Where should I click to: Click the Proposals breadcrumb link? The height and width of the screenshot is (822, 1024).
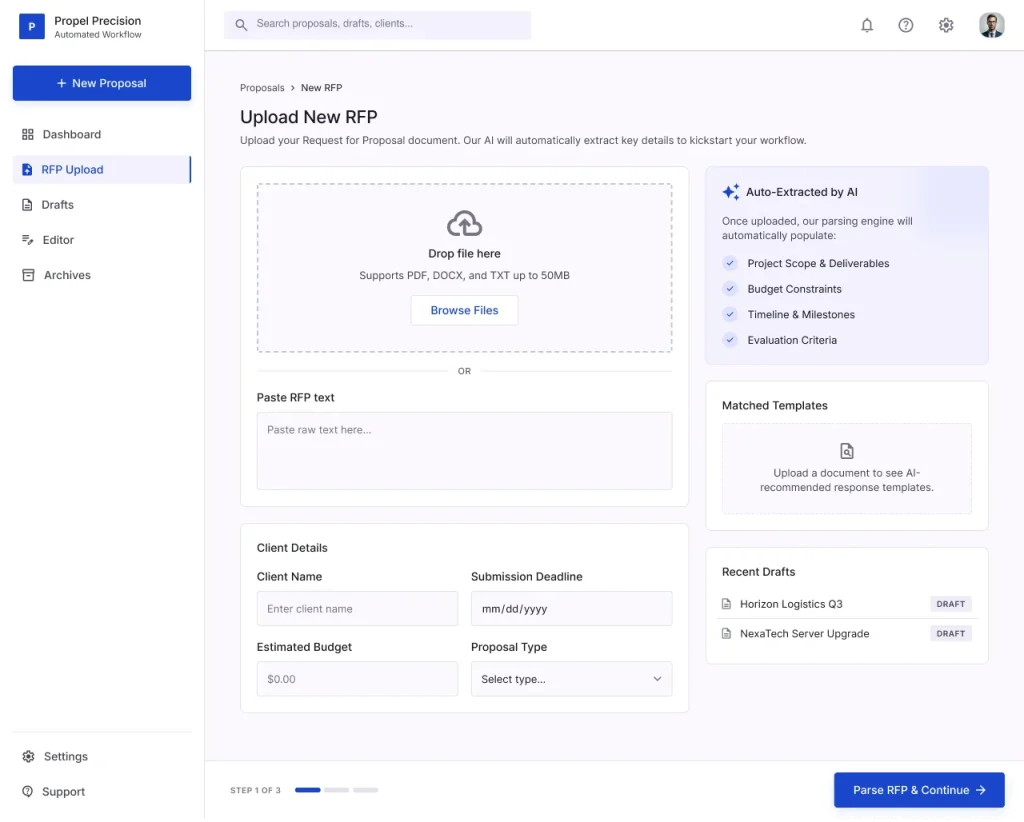click(x=262, y=88)
